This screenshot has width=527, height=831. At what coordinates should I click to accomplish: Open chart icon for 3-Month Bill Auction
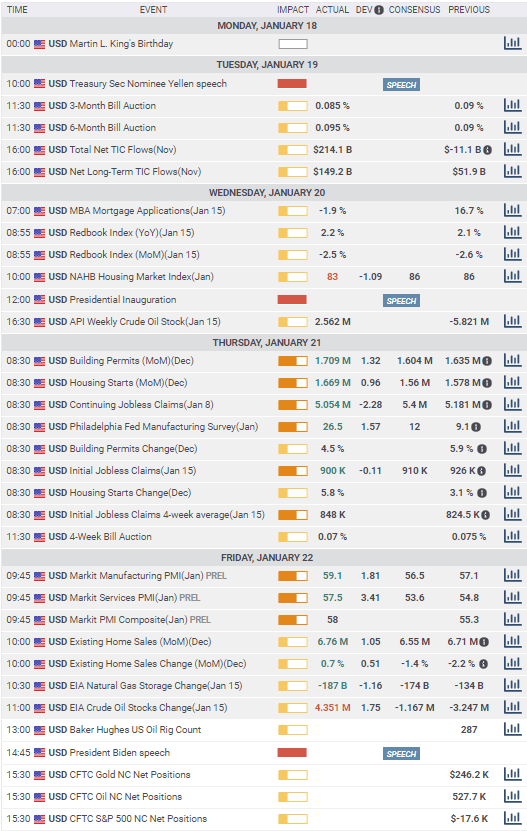pos(512,105)
